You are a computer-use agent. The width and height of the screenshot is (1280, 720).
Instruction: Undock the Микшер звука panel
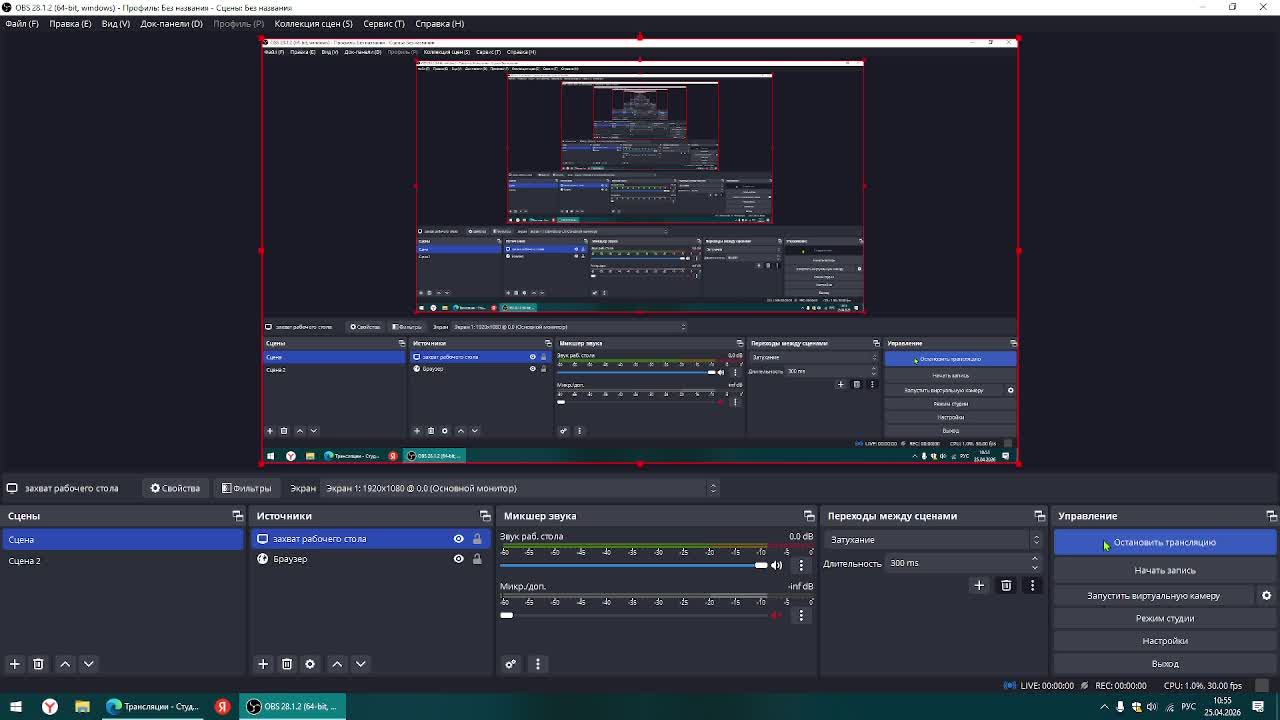(x=809, y=516)
